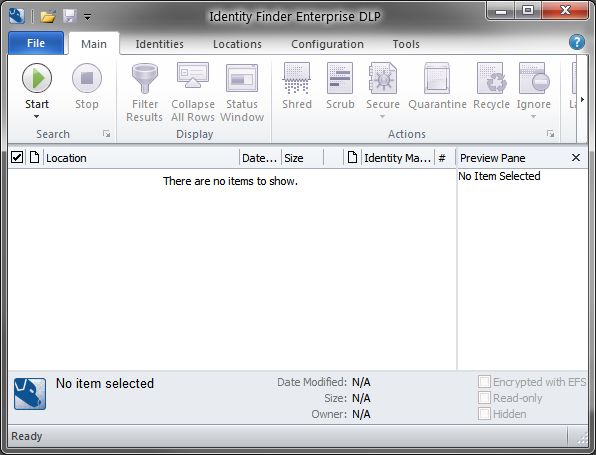Switch to the Configuration tab
Viewport: 596px width, 455px height.
(x=327, y=44)
